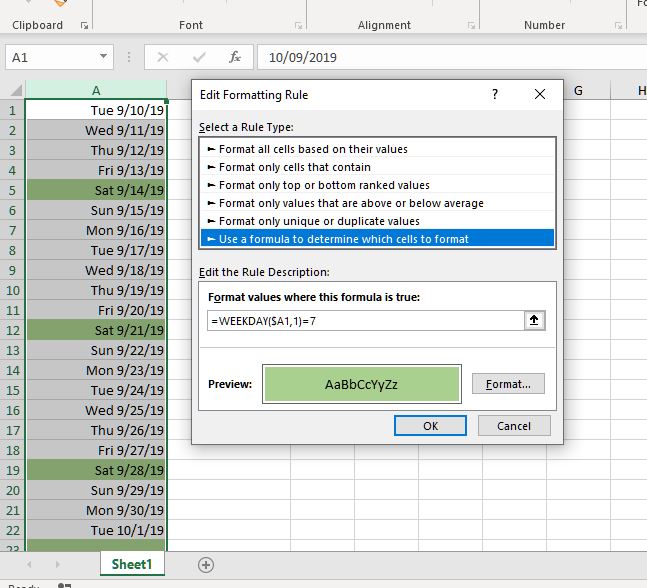647x588 pixels.
Task: Click the formula bar enter checkmark icon
Action: pyautogui.click(x=199, y=57)
